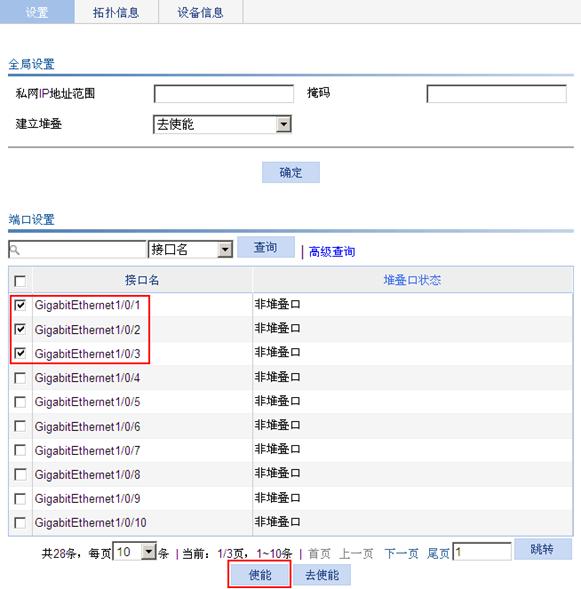Select the 设置 tab
581x589 pixels.
pos(37,12)
